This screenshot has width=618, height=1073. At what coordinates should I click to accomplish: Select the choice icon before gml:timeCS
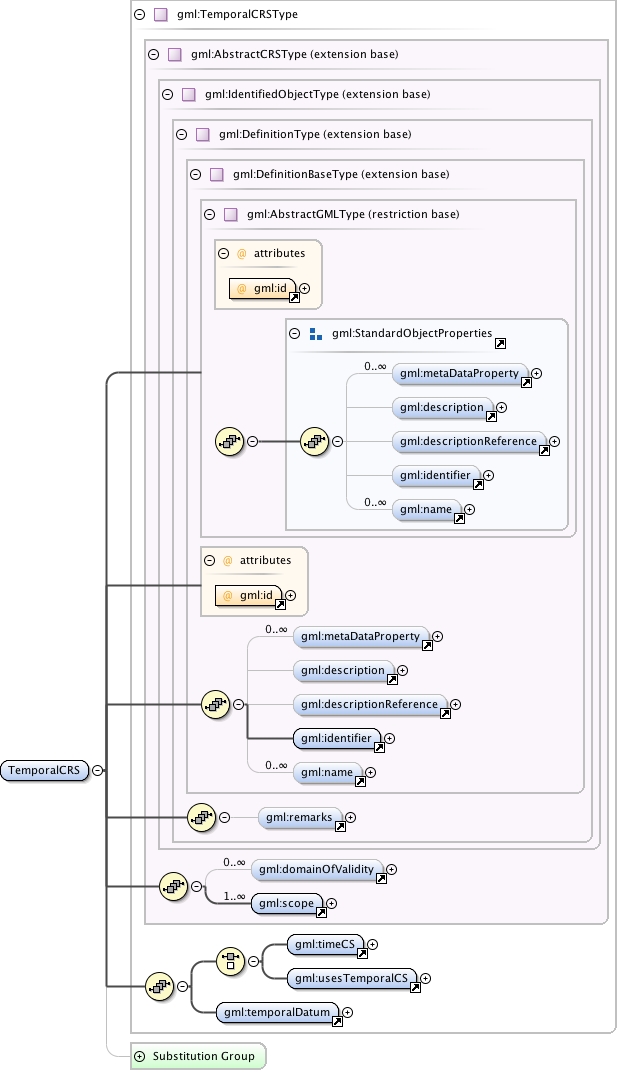(231, 961)
